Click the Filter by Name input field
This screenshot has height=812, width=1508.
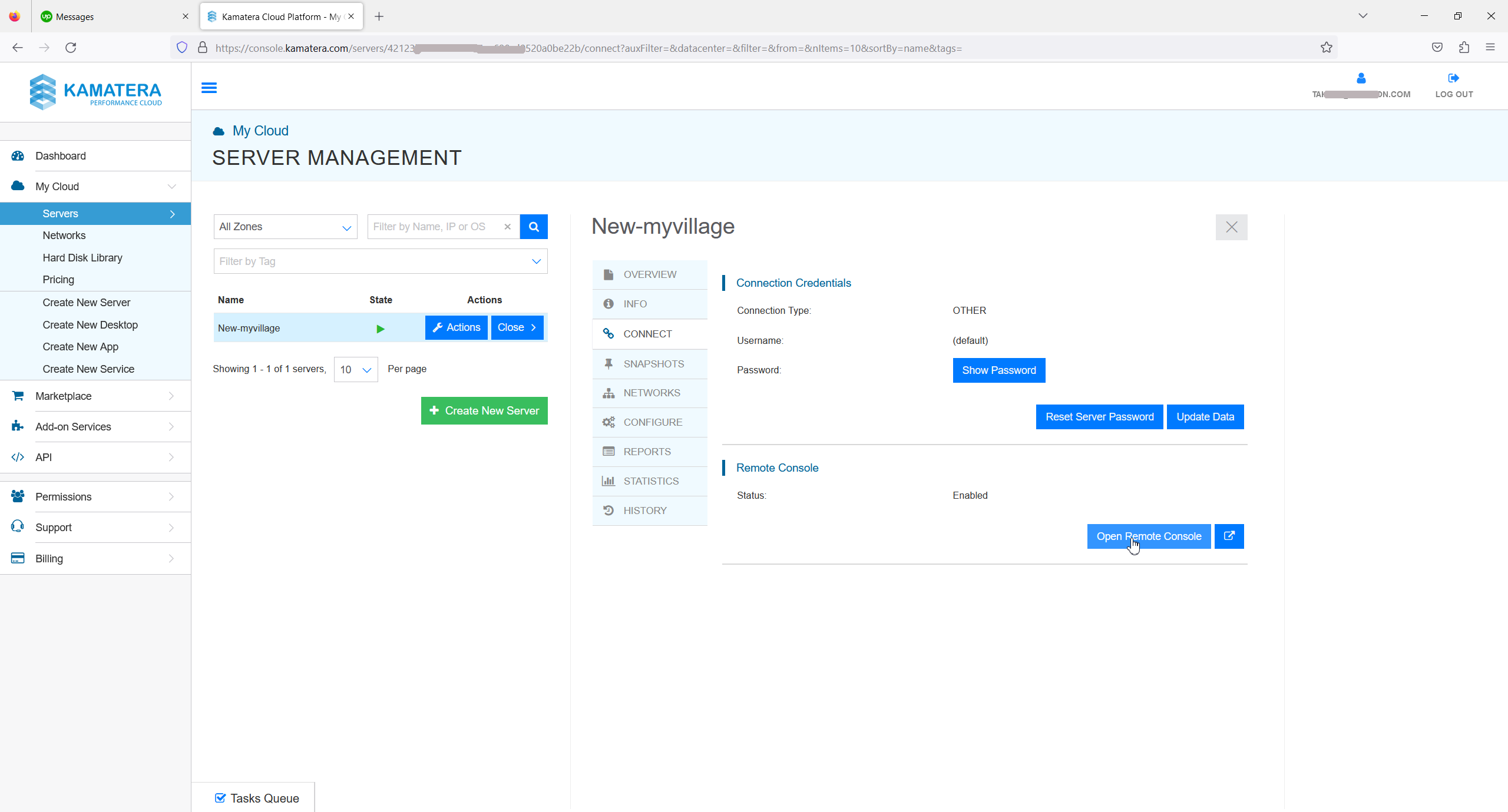coord(435,227)
